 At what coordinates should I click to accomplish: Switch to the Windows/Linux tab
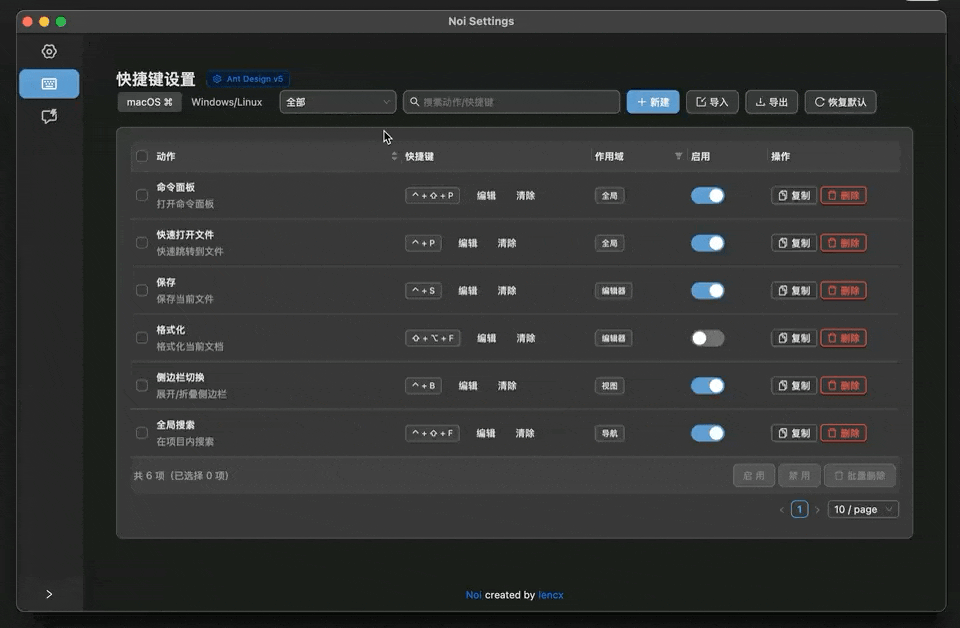[x=227, y=102]
